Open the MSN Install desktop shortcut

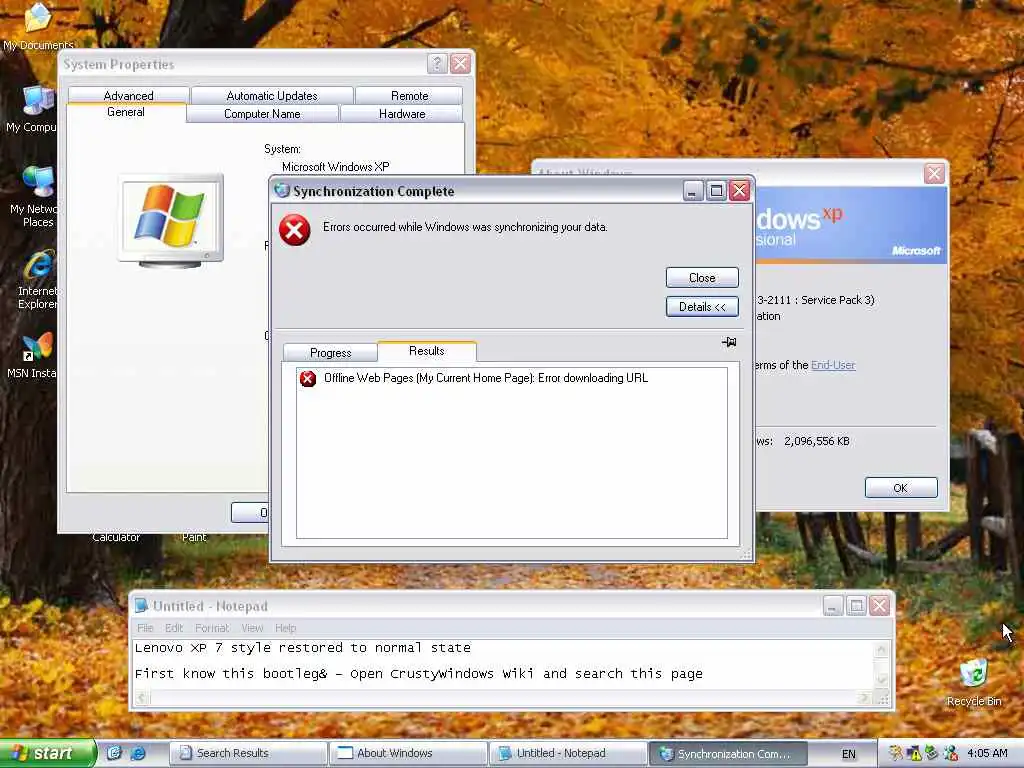(33, 356)
